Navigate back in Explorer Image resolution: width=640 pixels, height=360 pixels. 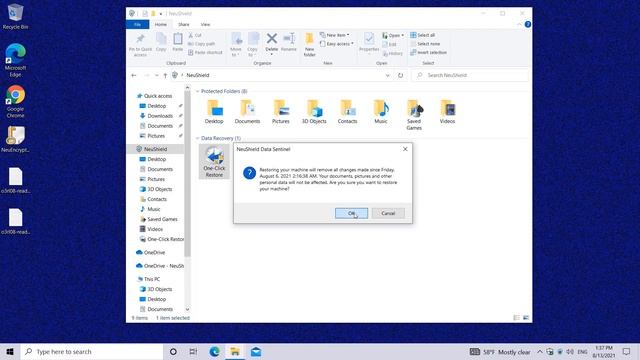[x=133, y=75]
